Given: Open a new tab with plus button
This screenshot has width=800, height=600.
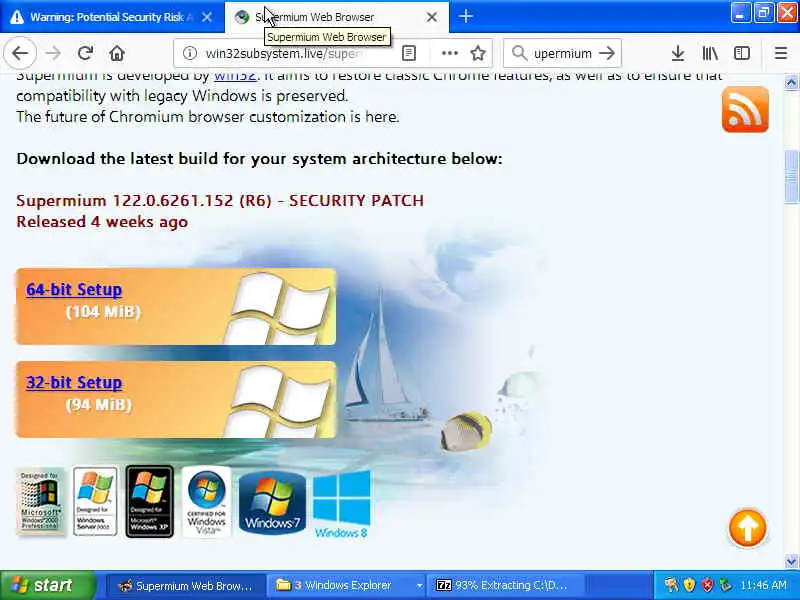Looking at the screenshot, I should tap(465, 17).
